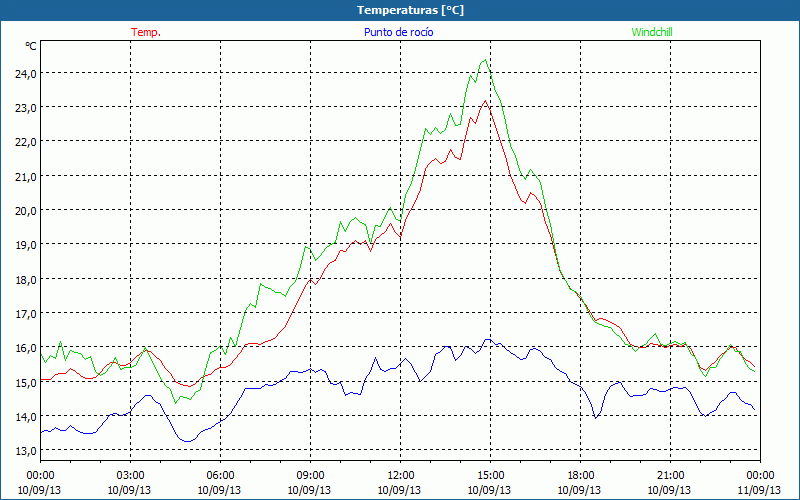Viewport: 800px width, 500px height.
Task: Click the '14,0' y-axis value
Action: pos(26,417)
